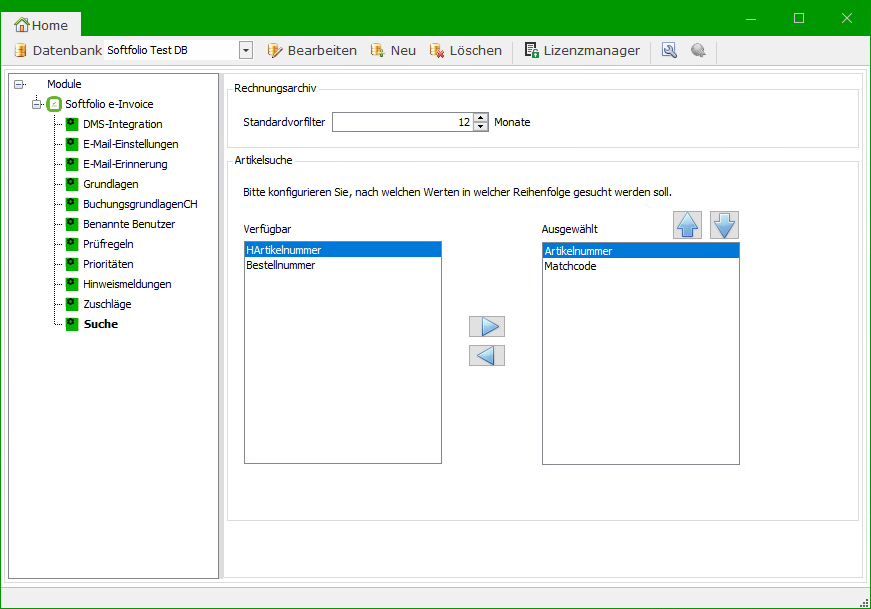The width and height of the screenshot is (871, 609).
Task: Open the Datenbank dropdown list
Action: tap(246, 50)
